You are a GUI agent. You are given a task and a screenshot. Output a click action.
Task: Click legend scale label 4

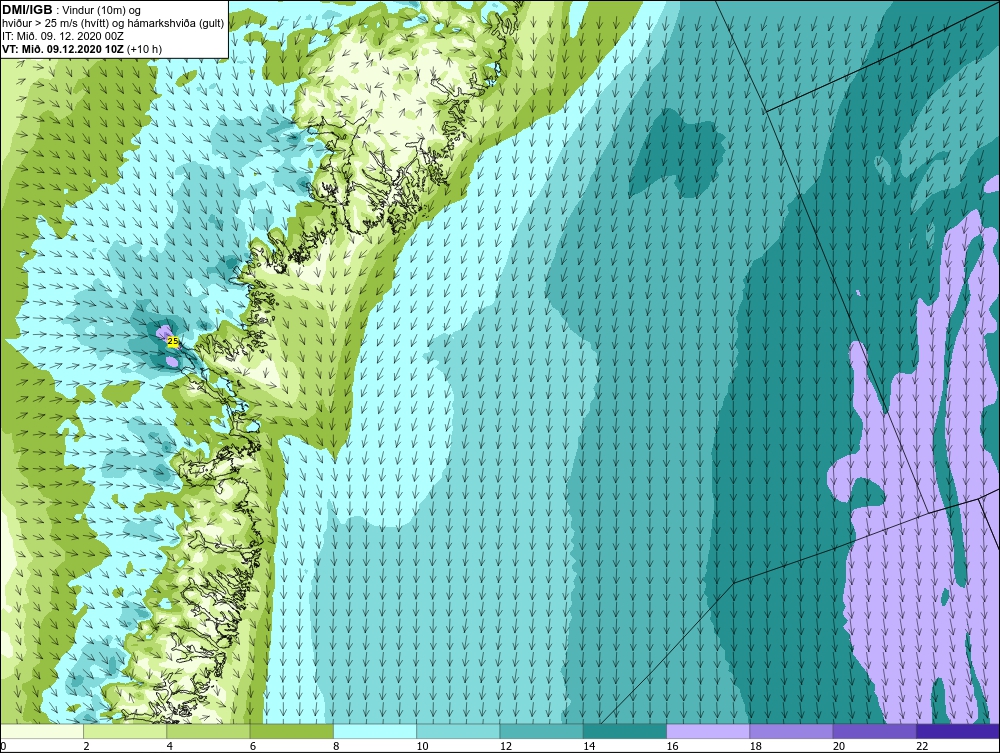[x=169, y=747]
